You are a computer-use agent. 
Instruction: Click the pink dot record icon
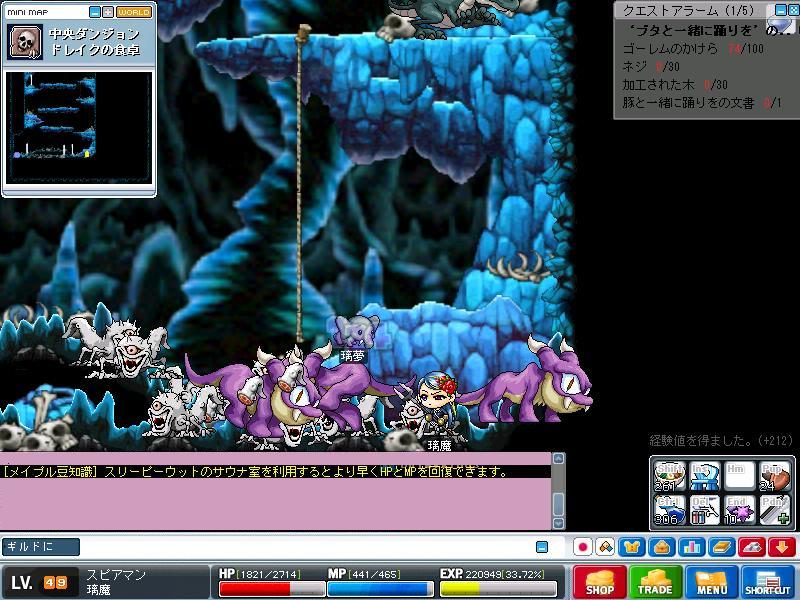pos(583,547)
